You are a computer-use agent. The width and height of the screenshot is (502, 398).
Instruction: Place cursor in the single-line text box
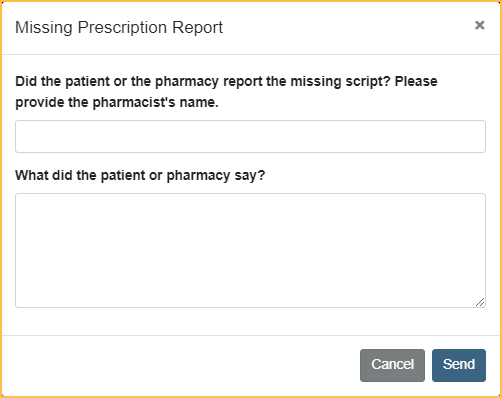pyautogui.click(x=250, y=137)
